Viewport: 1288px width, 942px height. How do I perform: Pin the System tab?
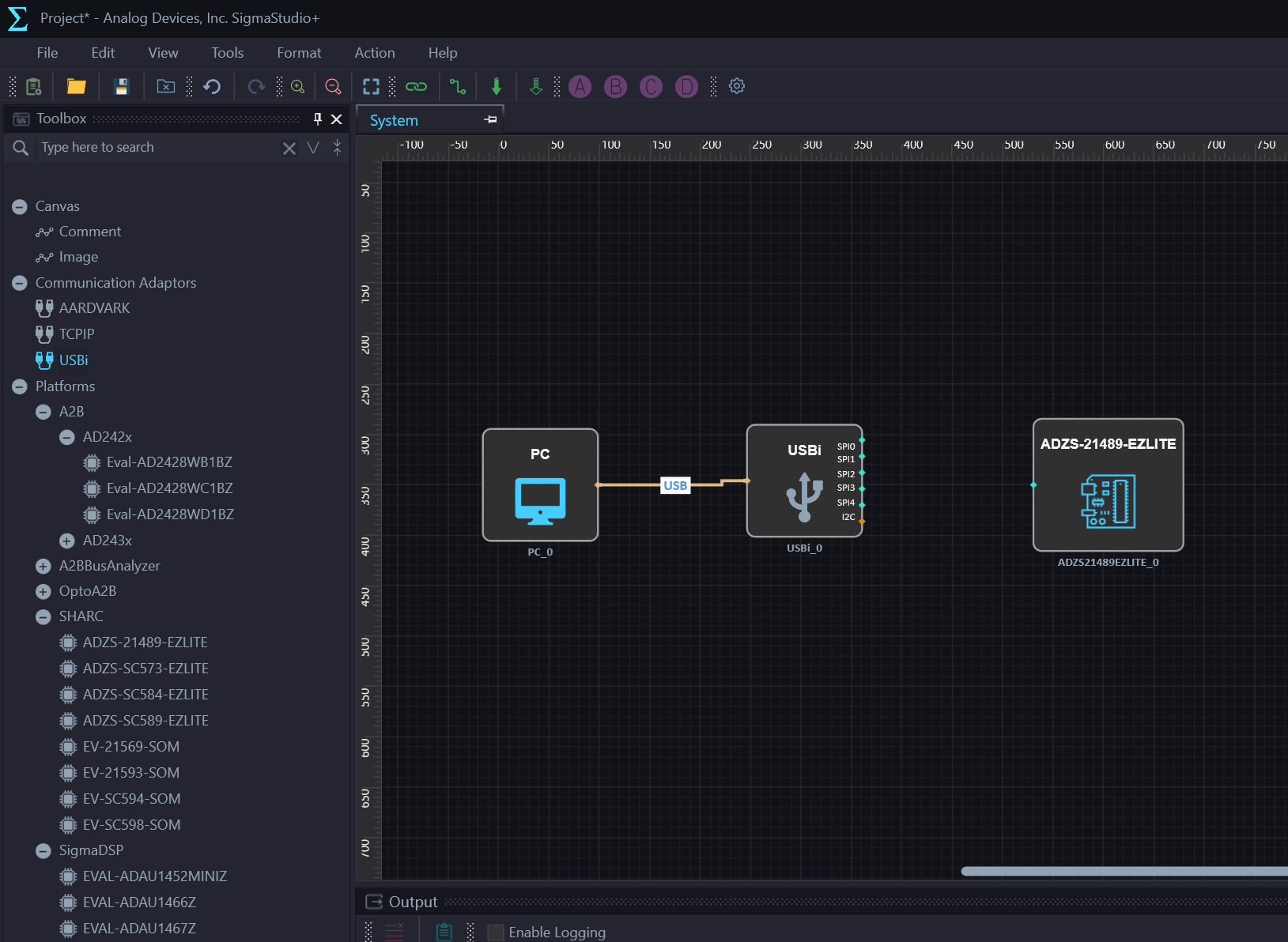(491, 119)
